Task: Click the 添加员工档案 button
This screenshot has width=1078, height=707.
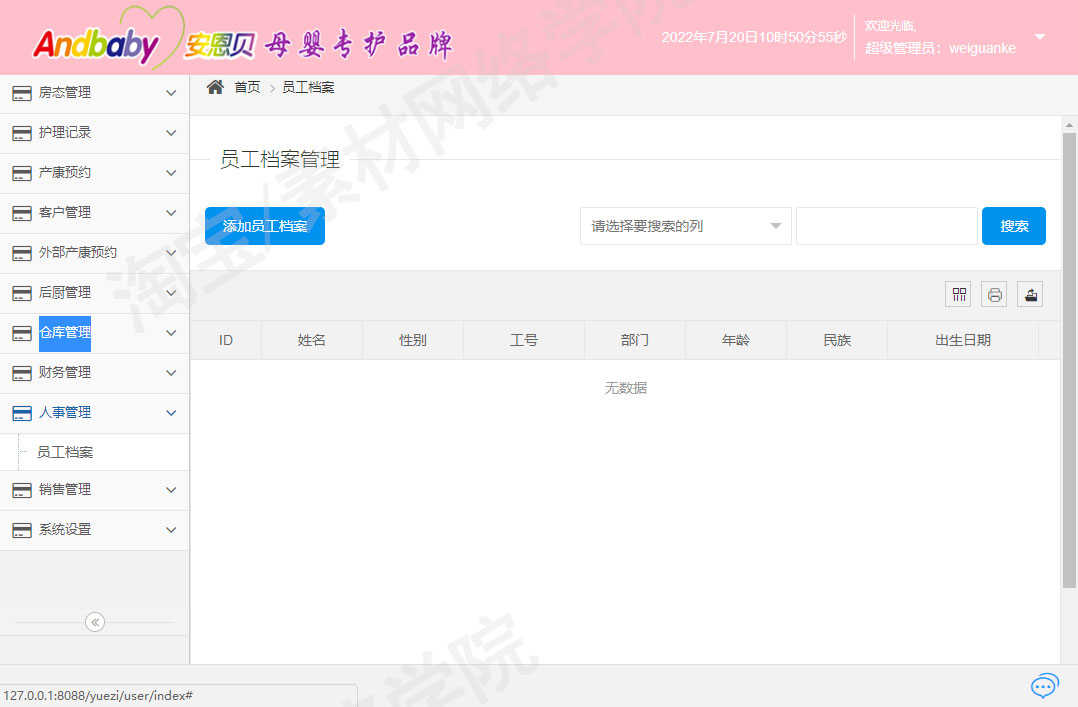Action: coord(265,226)
